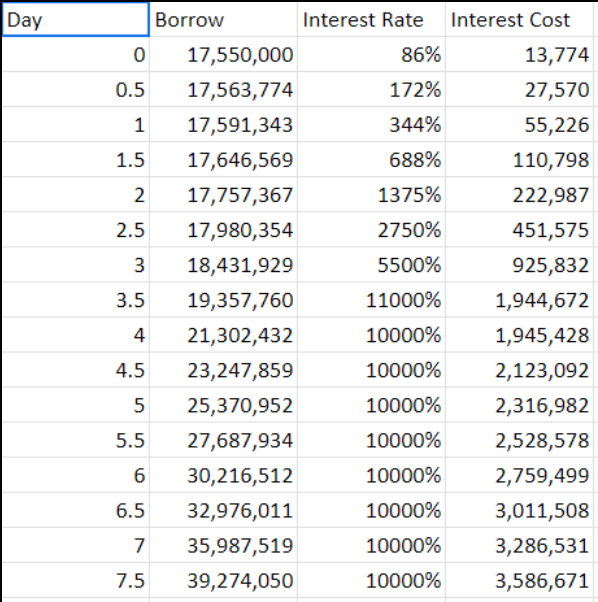This screenshot has width=598, height=602.
Task: Click the Day cell containing 0.5
Action: 76,89
